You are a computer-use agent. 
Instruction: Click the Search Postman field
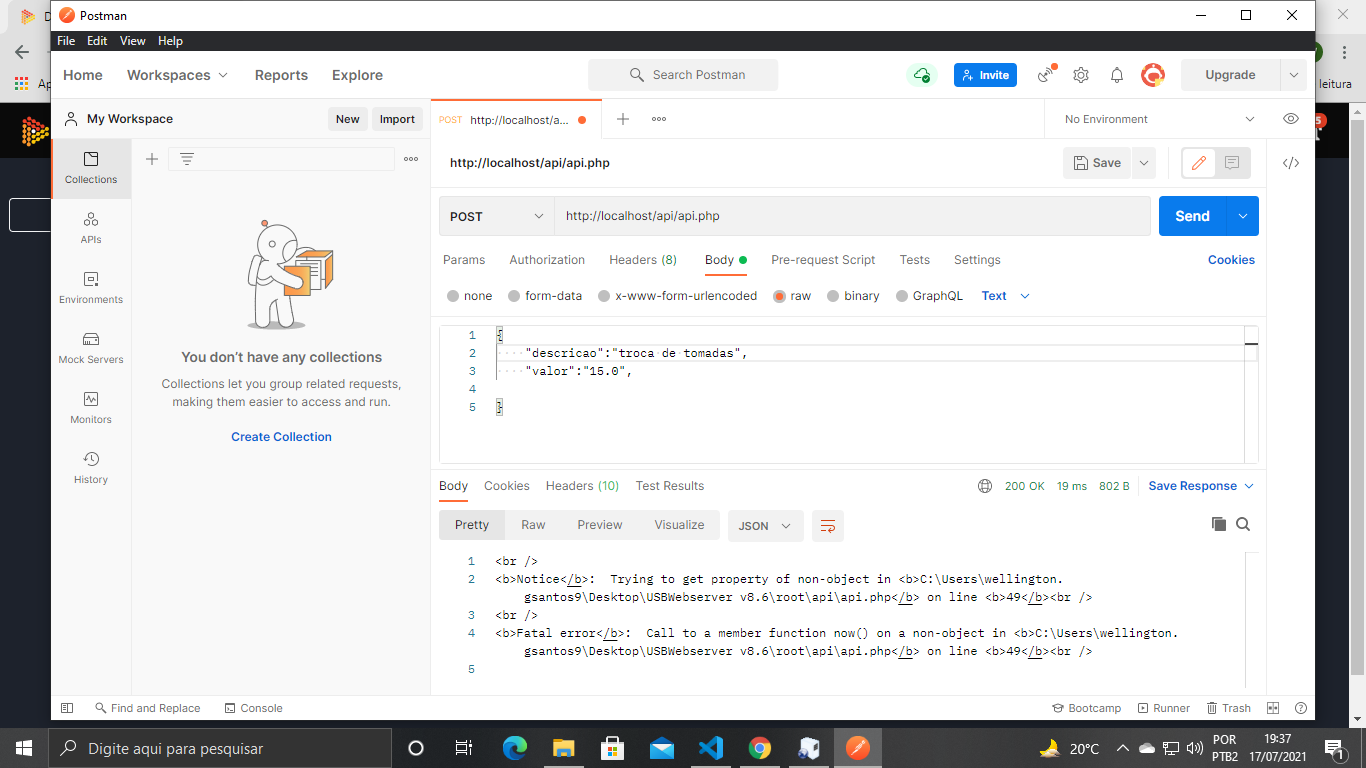point(683,75)
